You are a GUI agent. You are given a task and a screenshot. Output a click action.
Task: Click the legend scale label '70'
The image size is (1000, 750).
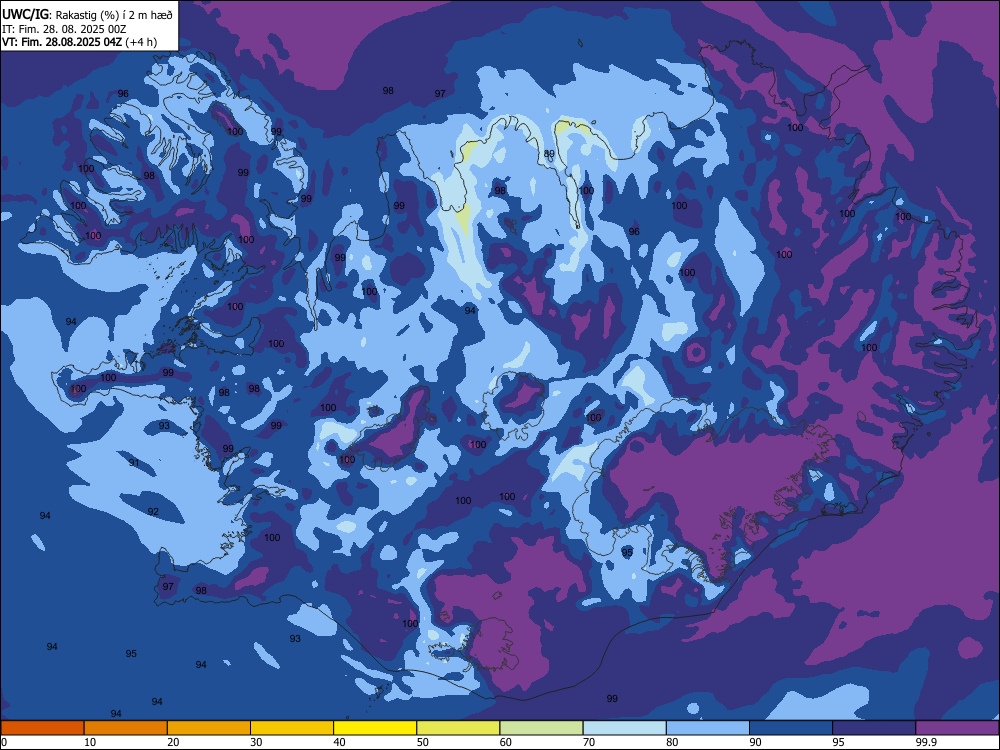click(x=589, y=742)
